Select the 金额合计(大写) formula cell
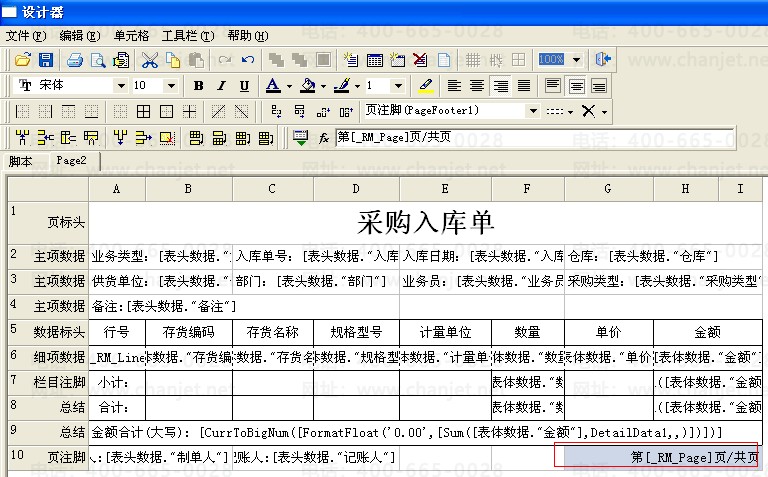768x477 pixels. (425, 432)
